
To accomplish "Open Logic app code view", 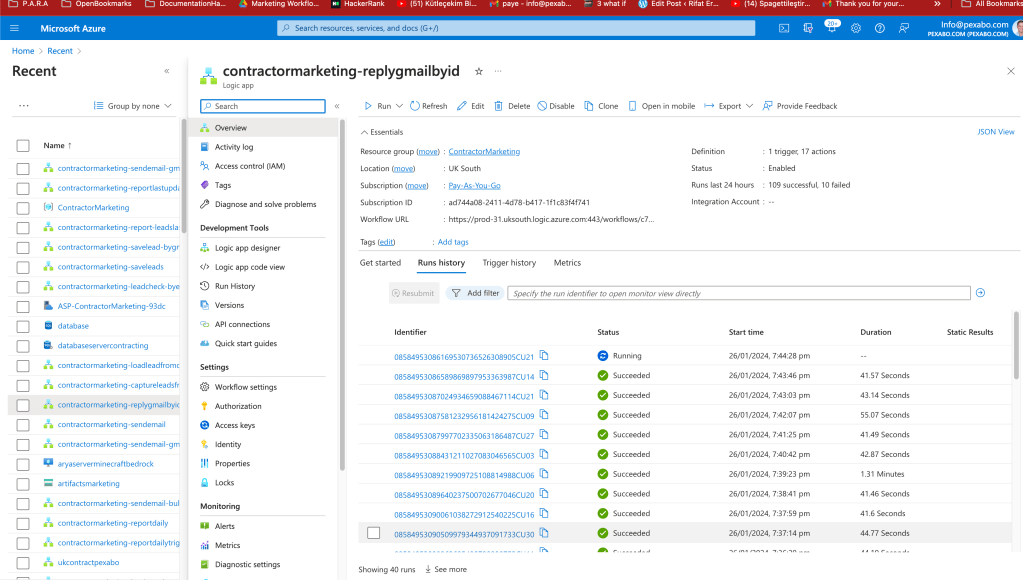I will click(249, 267).
